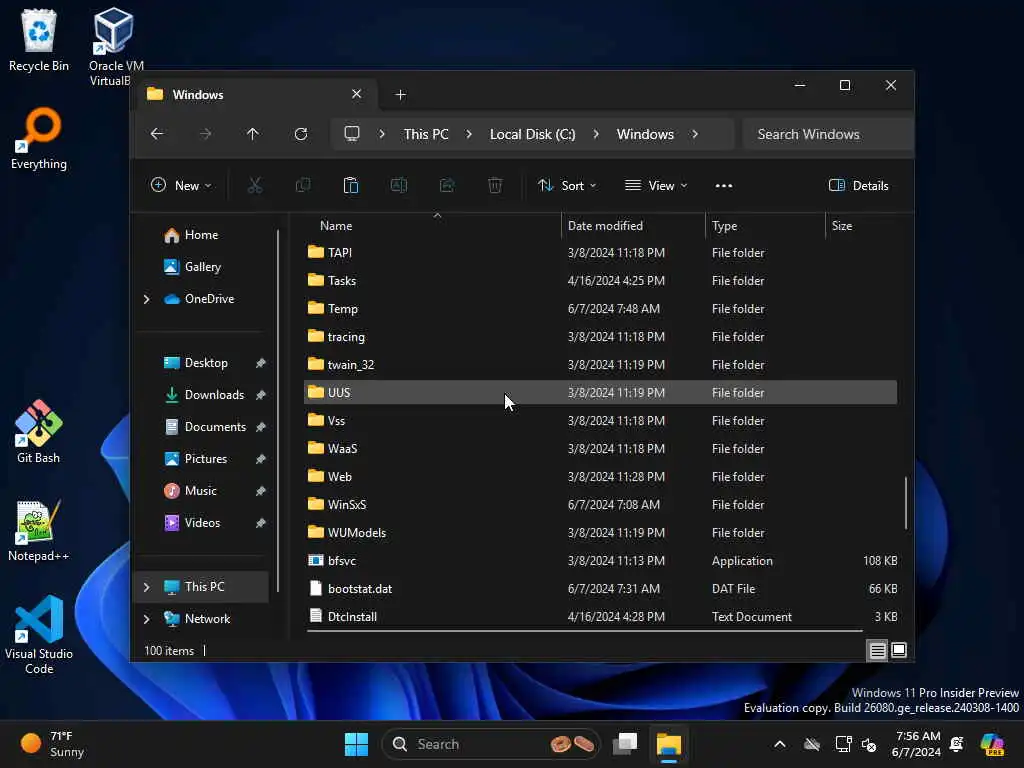Open Downloads in navigation pane
The height and width of the screenshot is (768, 1024).
(214, 395)
